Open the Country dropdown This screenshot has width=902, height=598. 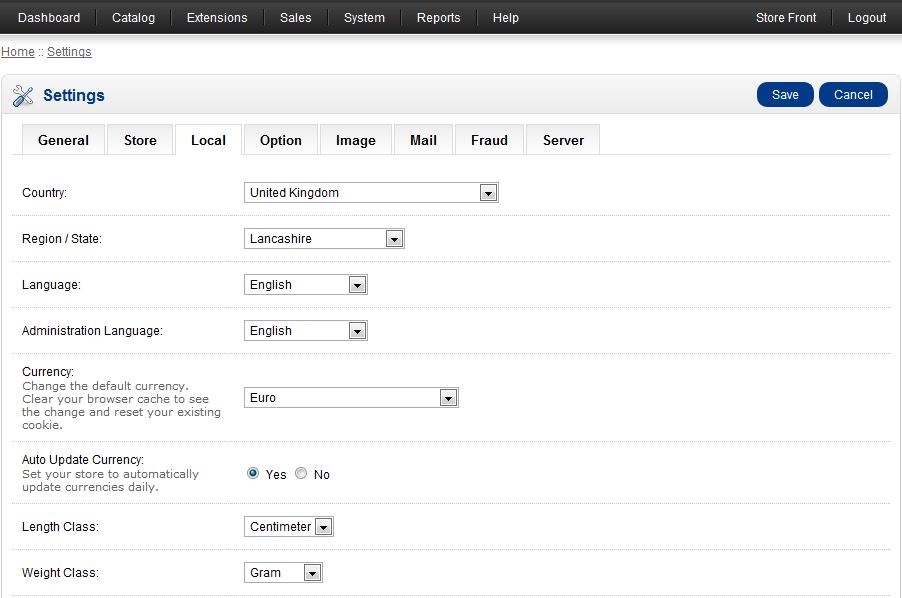click(371, 193)
